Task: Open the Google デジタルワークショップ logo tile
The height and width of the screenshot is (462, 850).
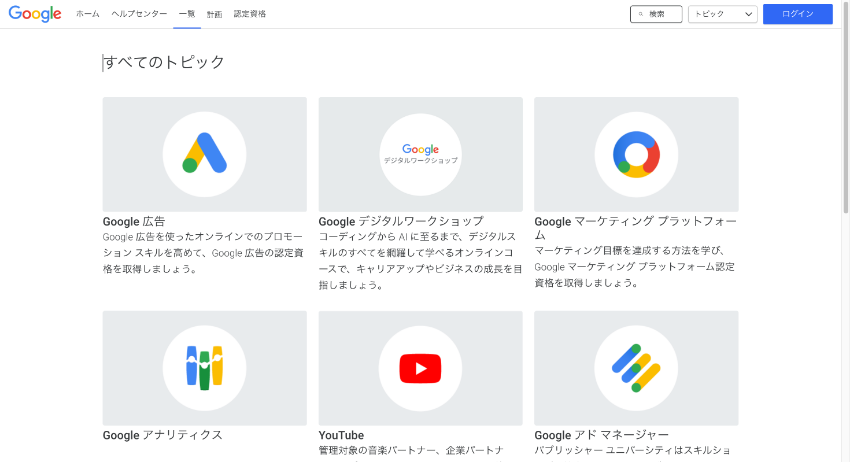Action: pos(421,154)
